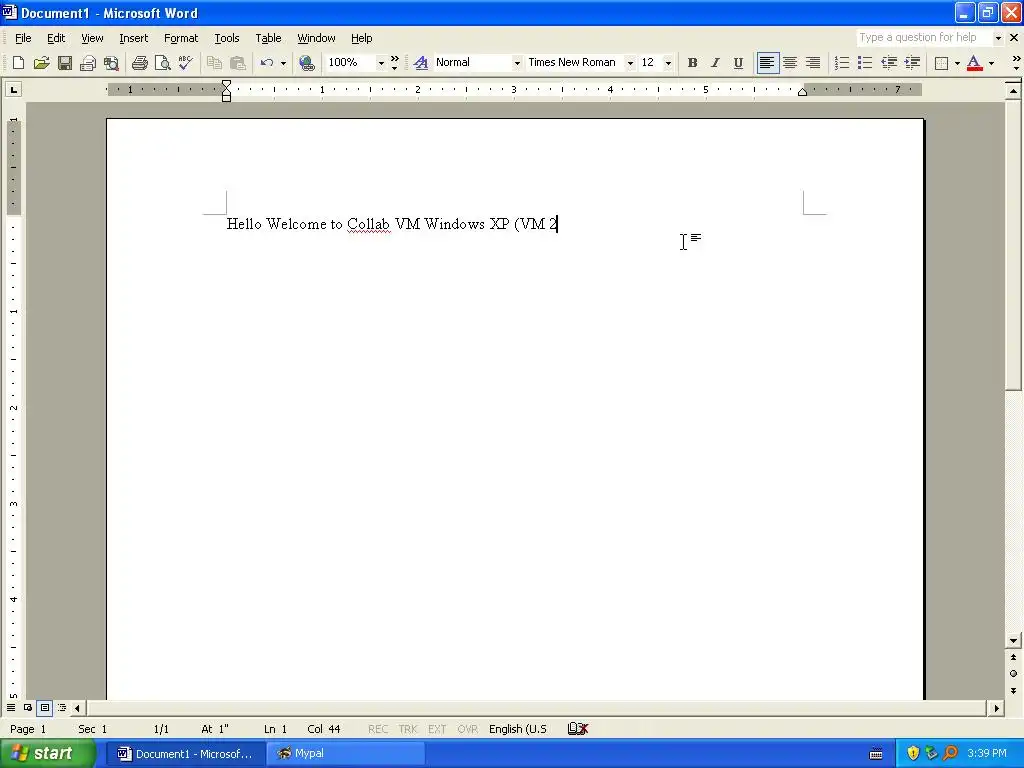Click the Window menu
Image resolution: width=1024 pixels, height=768 pixels.
coord(316,38)
